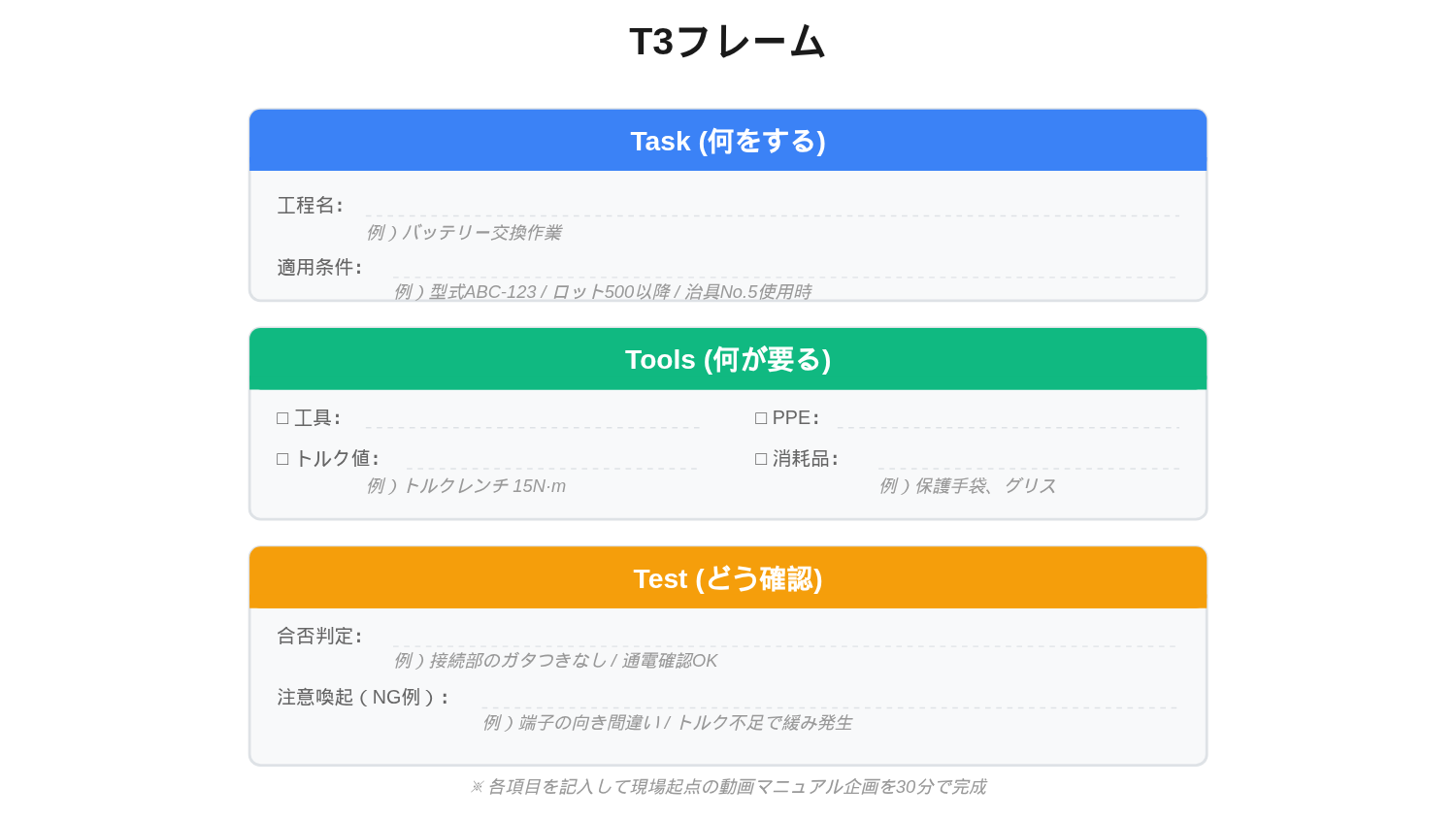Toggle the 消耗品 checkbox

coord(761,459)
